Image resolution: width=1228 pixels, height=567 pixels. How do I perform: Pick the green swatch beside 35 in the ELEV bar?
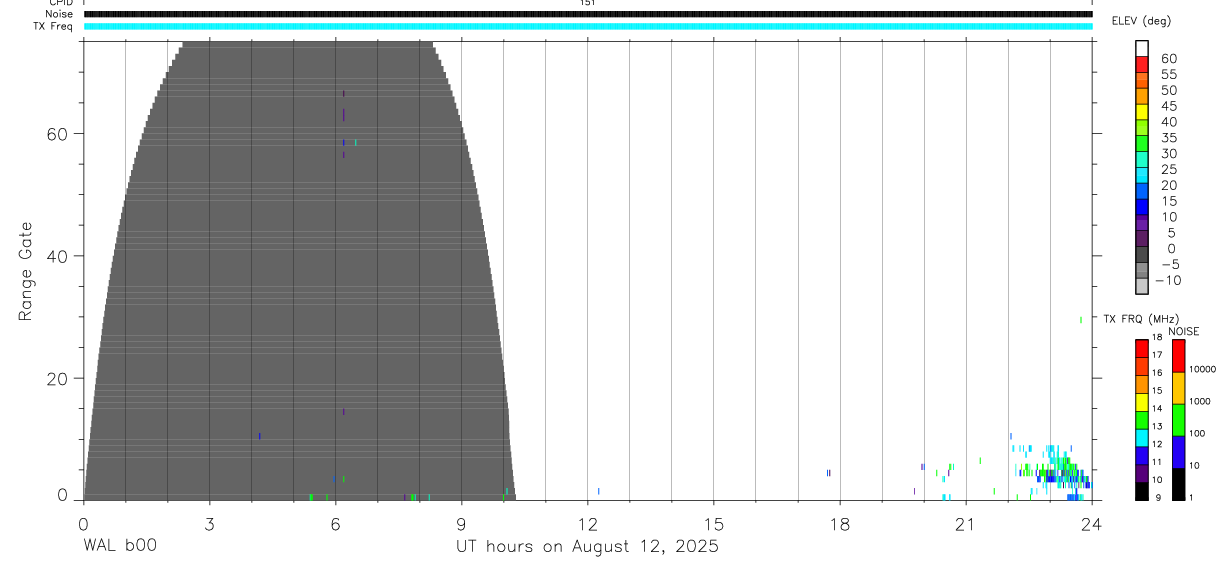pos(1142,143)
